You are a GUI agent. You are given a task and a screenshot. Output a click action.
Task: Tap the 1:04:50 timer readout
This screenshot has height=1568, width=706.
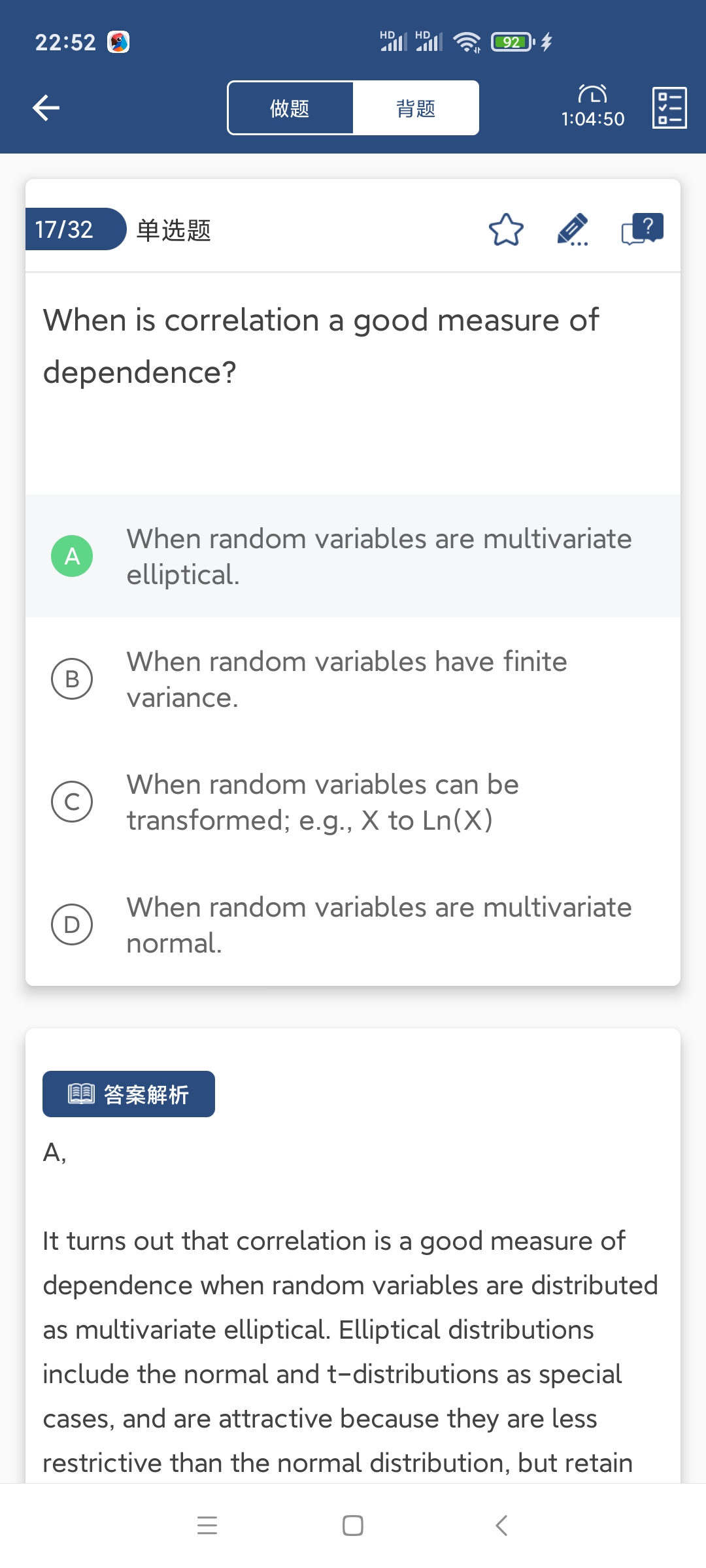(x=593, y=120)
